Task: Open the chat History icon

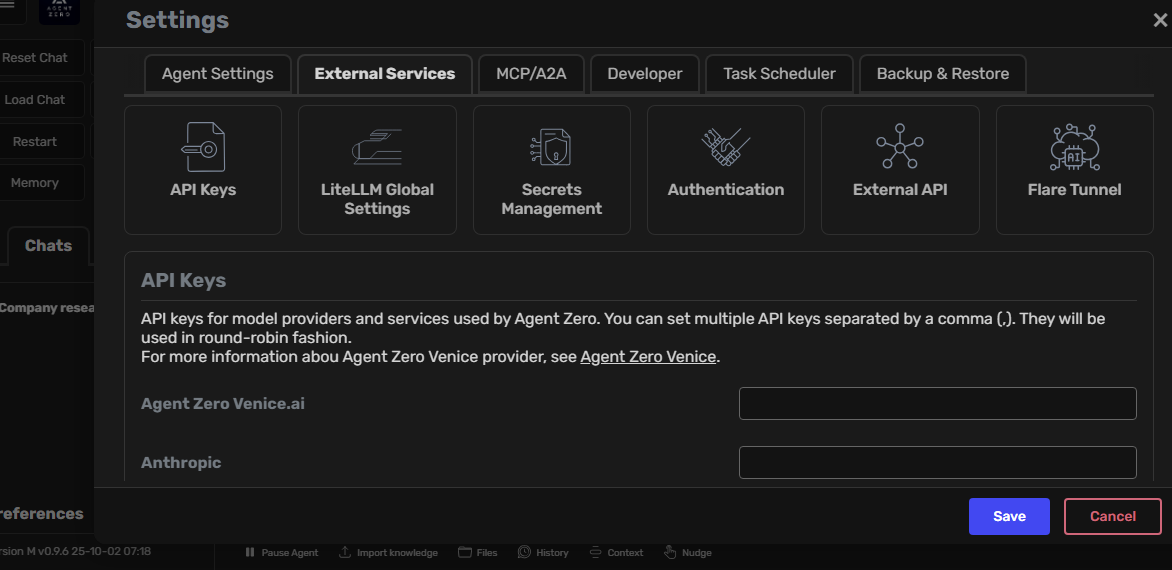Action: pyautogui.click(x=524, y=552)
